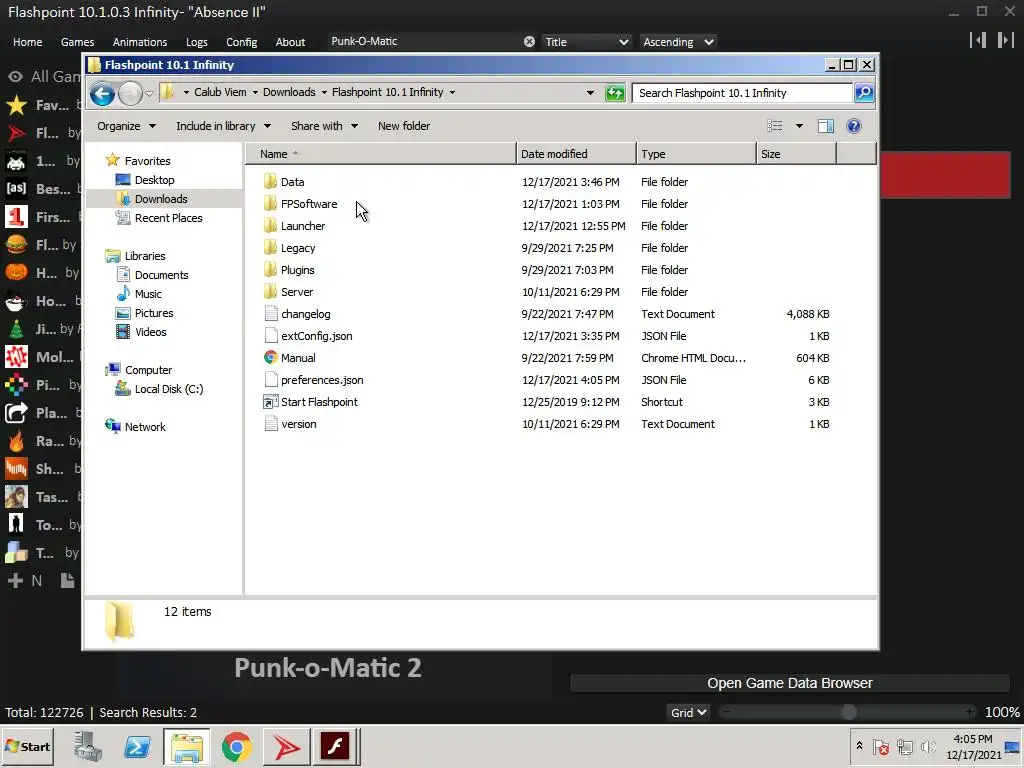Adjust the thumbnail zoom slider handle
The image size is (1024, 768).
point(848,712)
